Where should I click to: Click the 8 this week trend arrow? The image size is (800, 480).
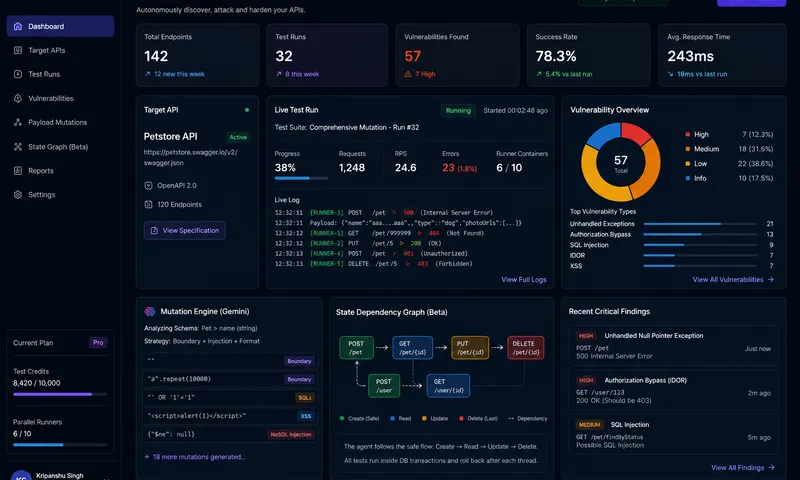[279, 74]
